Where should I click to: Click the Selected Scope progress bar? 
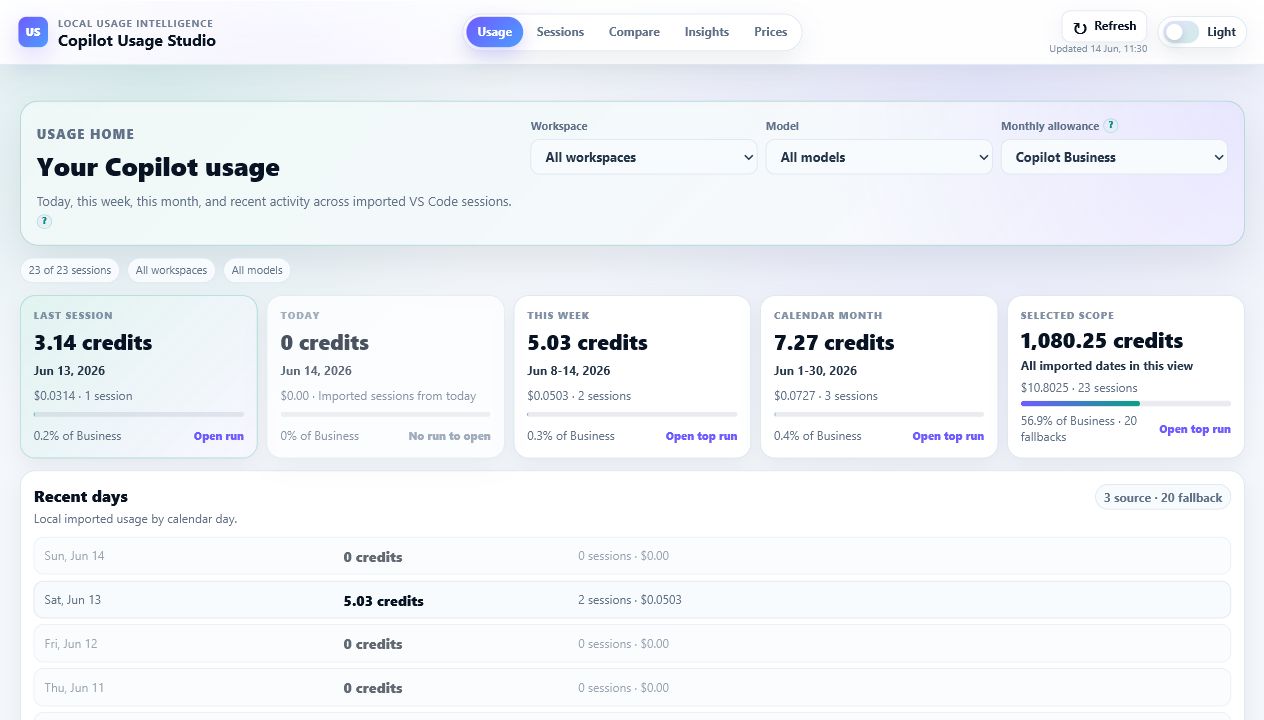point(1126,403)
